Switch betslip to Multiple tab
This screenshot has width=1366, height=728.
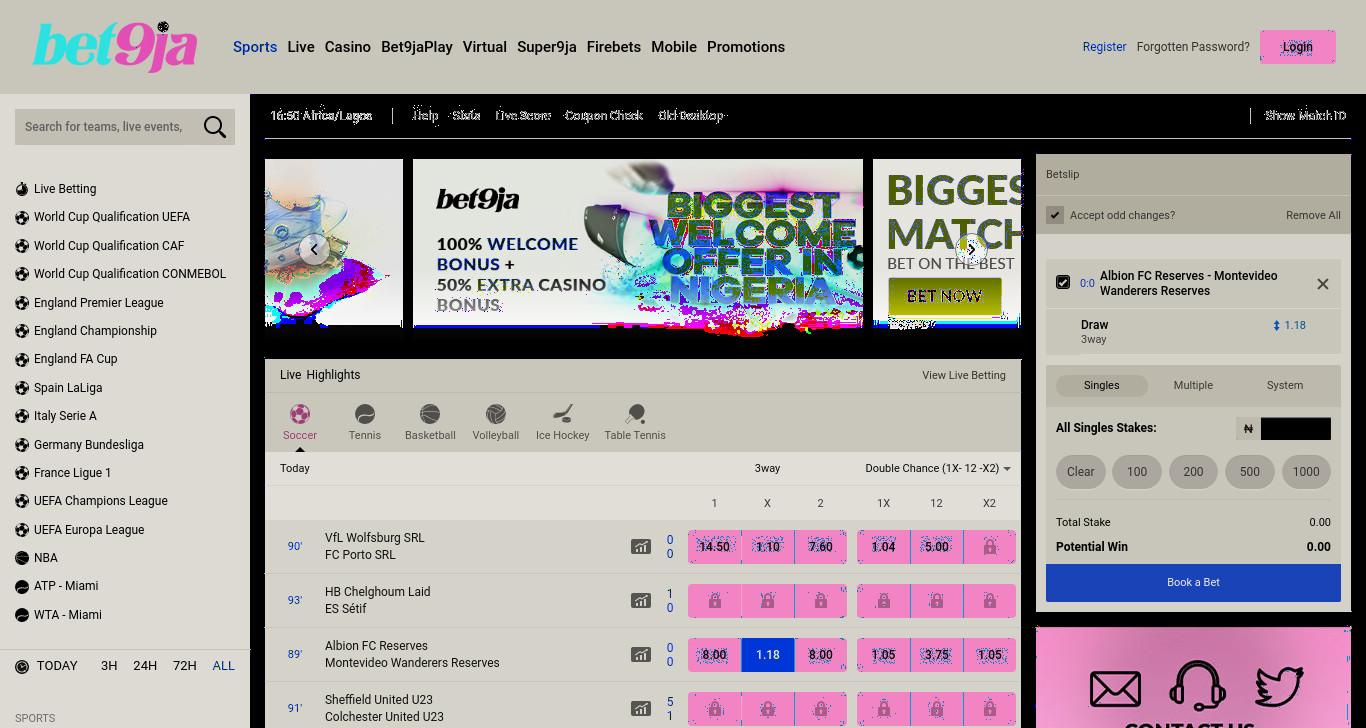(1193, 385)
